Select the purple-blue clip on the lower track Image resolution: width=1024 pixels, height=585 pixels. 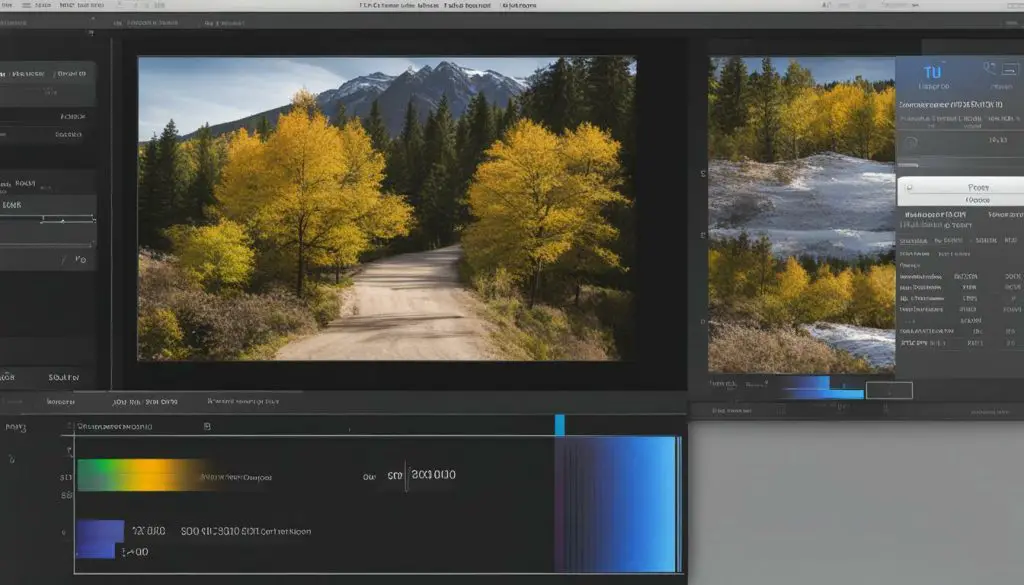coord(100,539)
